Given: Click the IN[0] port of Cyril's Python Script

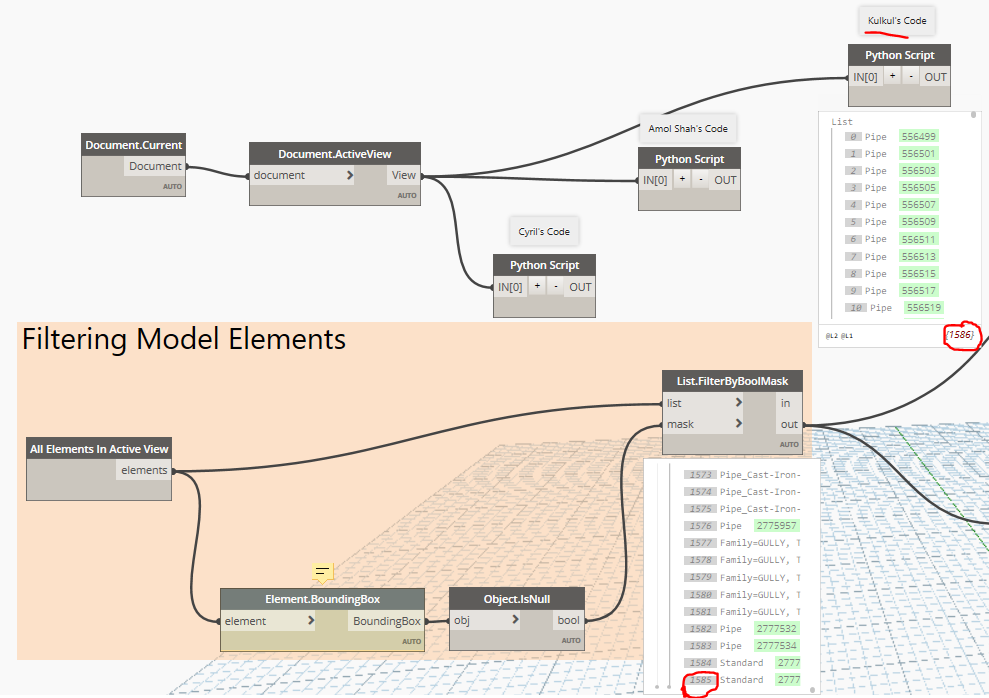Looking at the screenshot, I should click(x=510, y=287).
